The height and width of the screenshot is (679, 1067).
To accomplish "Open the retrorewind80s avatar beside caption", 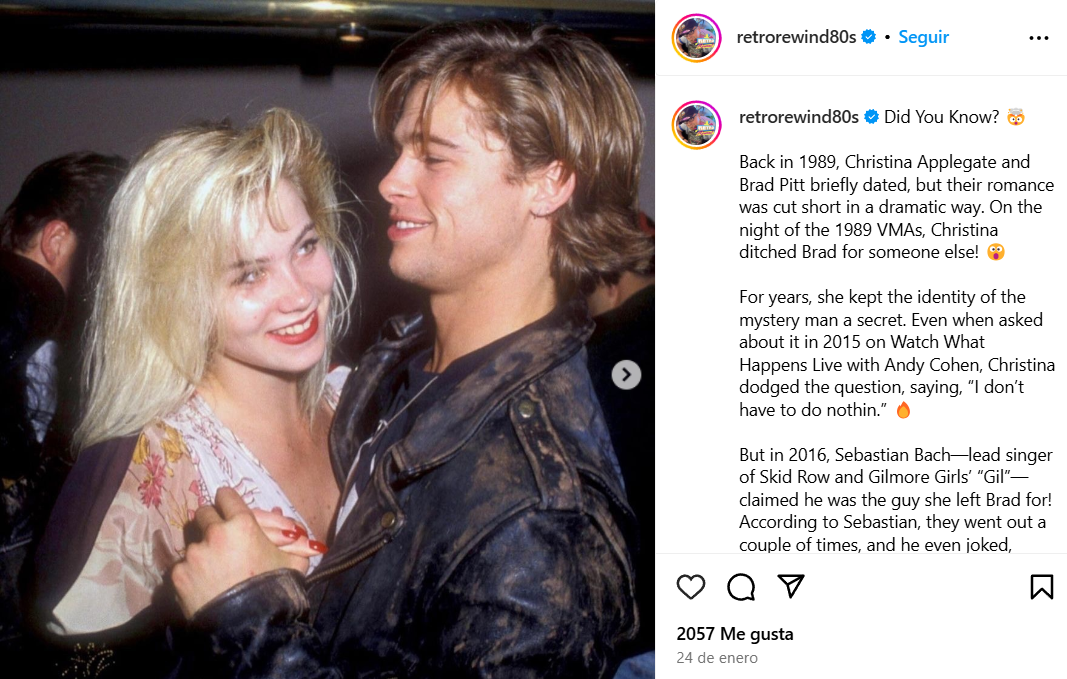I will [696, 125].
